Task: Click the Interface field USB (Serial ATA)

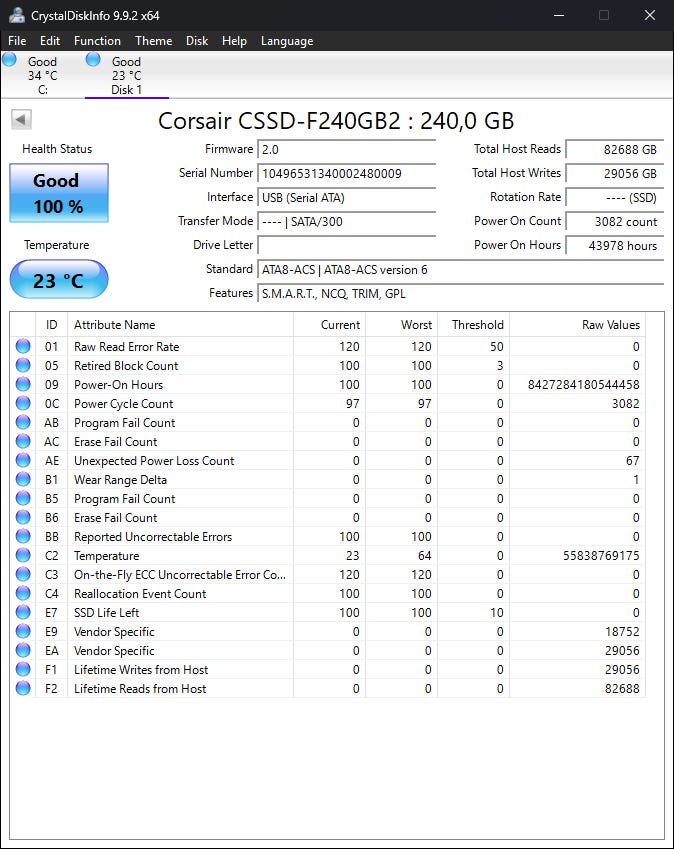Action: click(x=346, y=198)
